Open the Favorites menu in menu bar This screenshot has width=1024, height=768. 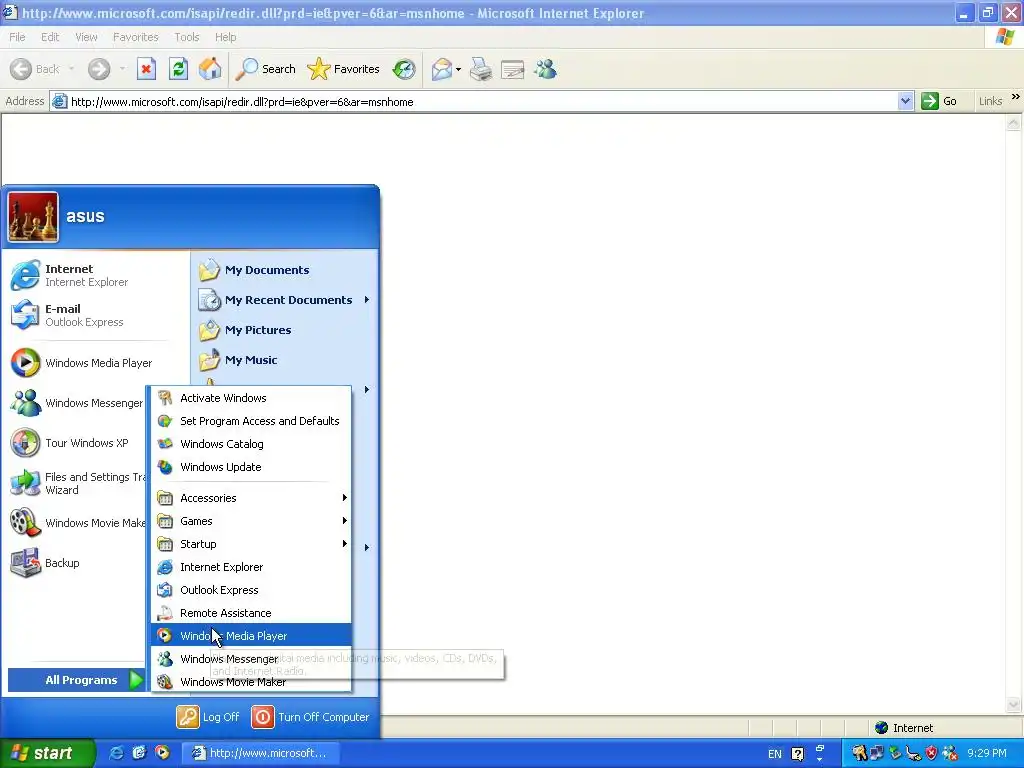coord(135,37)
